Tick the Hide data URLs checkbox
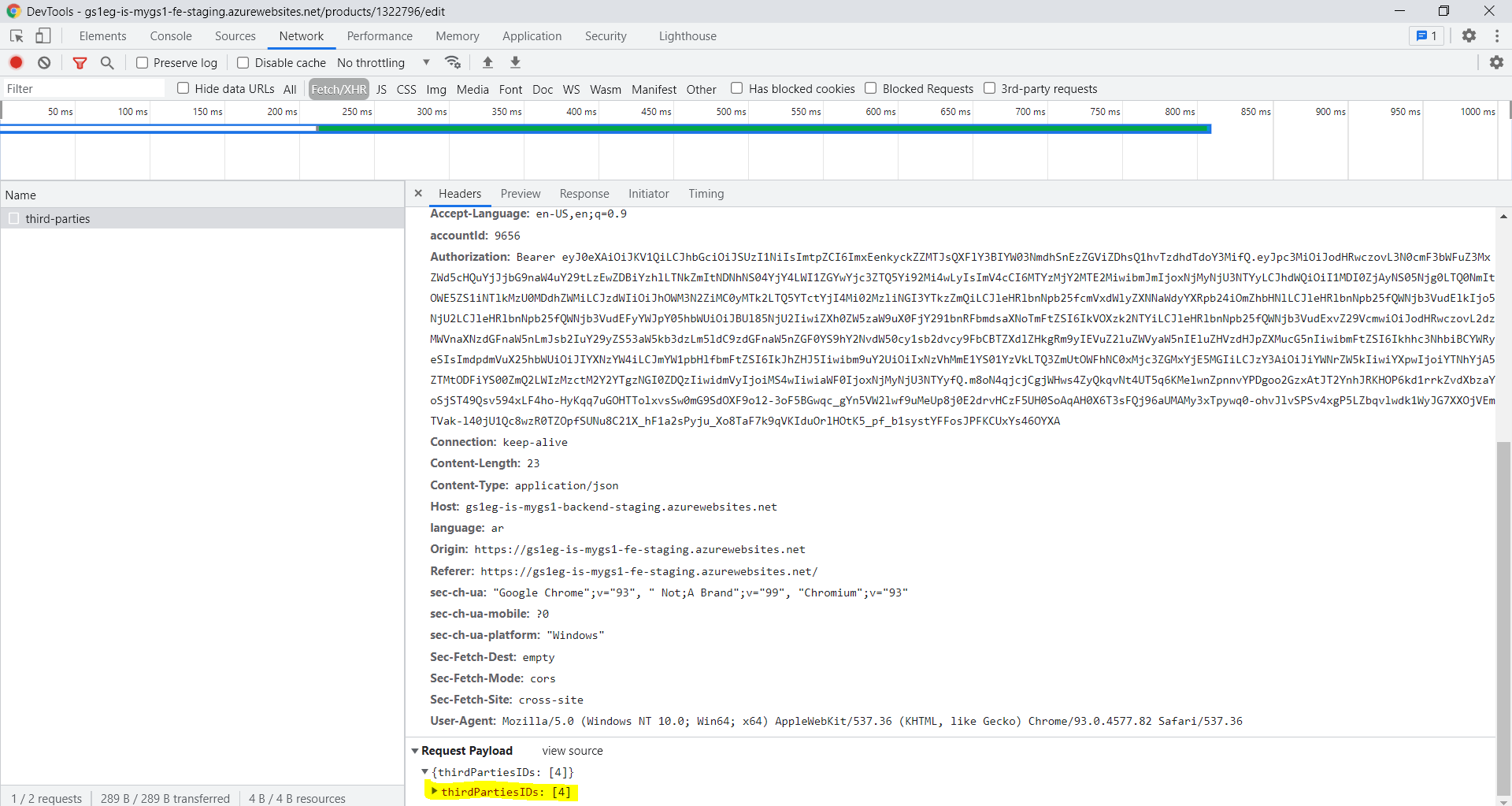Image resolution: width=1512 pixels, height=806 pixels. [x=183, y=88]
